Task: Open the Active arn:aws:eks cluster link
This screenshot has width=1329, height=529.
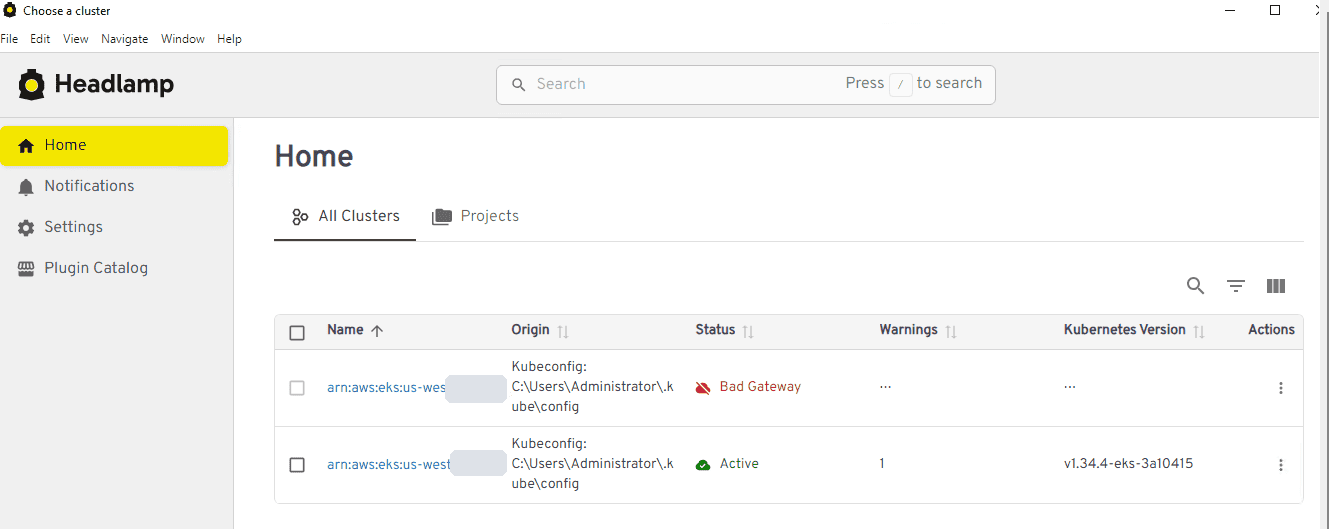Action: pos(389,464)
